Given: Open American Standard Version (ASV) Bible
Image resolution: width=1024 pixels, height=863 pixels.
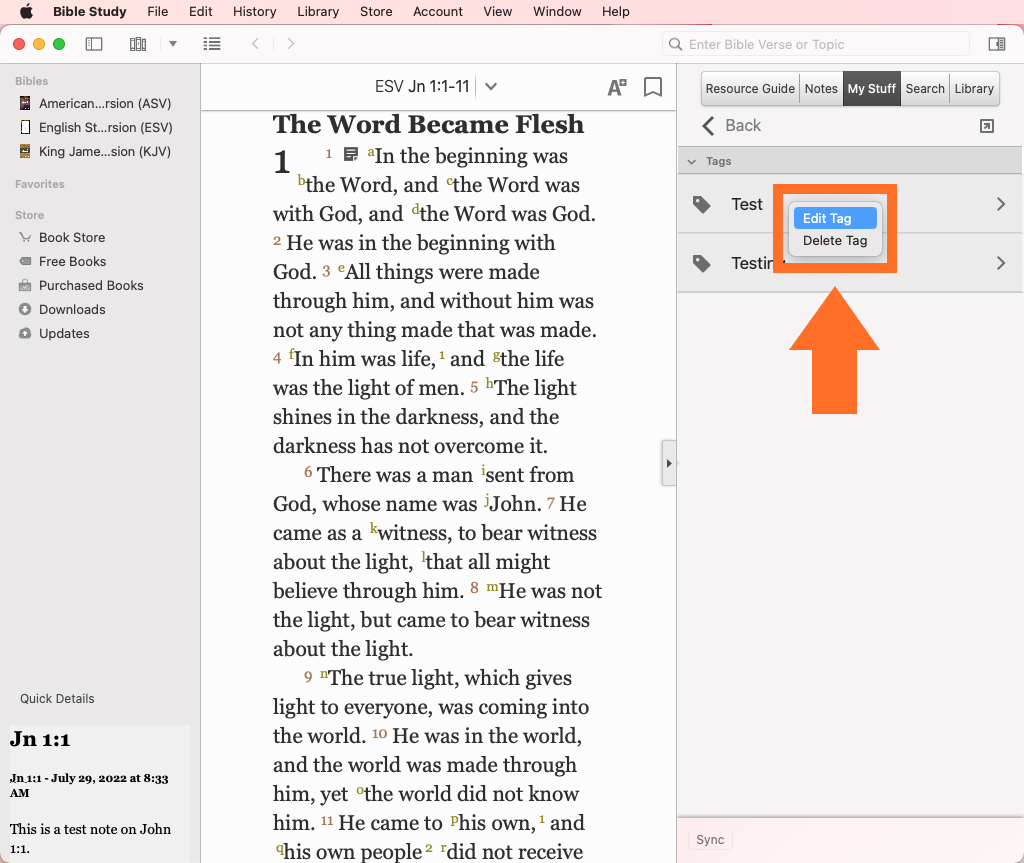Looking at the screenshot, I should tap(96, 103).
